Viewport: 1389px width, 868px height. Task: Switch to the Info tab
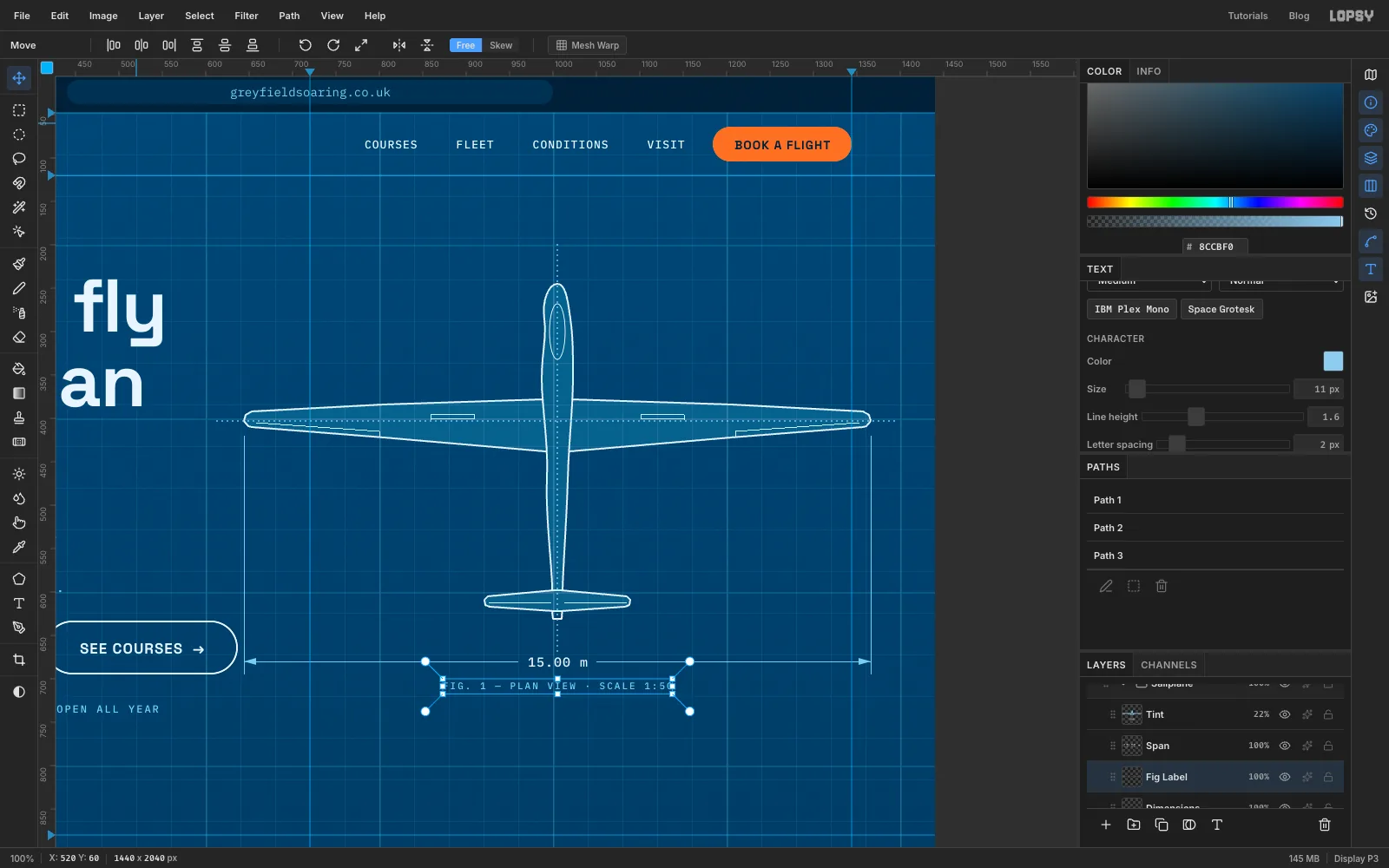tap(1149, 71)
